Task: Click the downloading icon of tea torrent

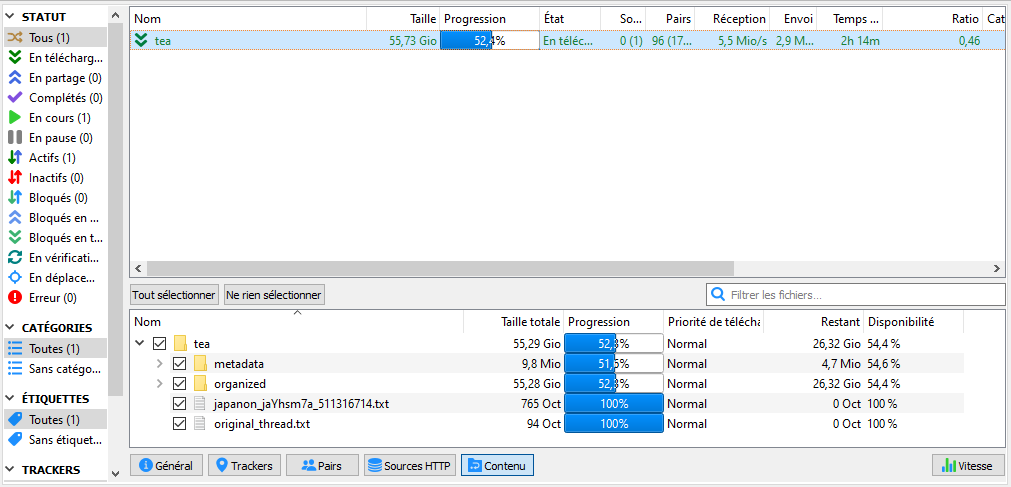Action: (x=142, y=41)
